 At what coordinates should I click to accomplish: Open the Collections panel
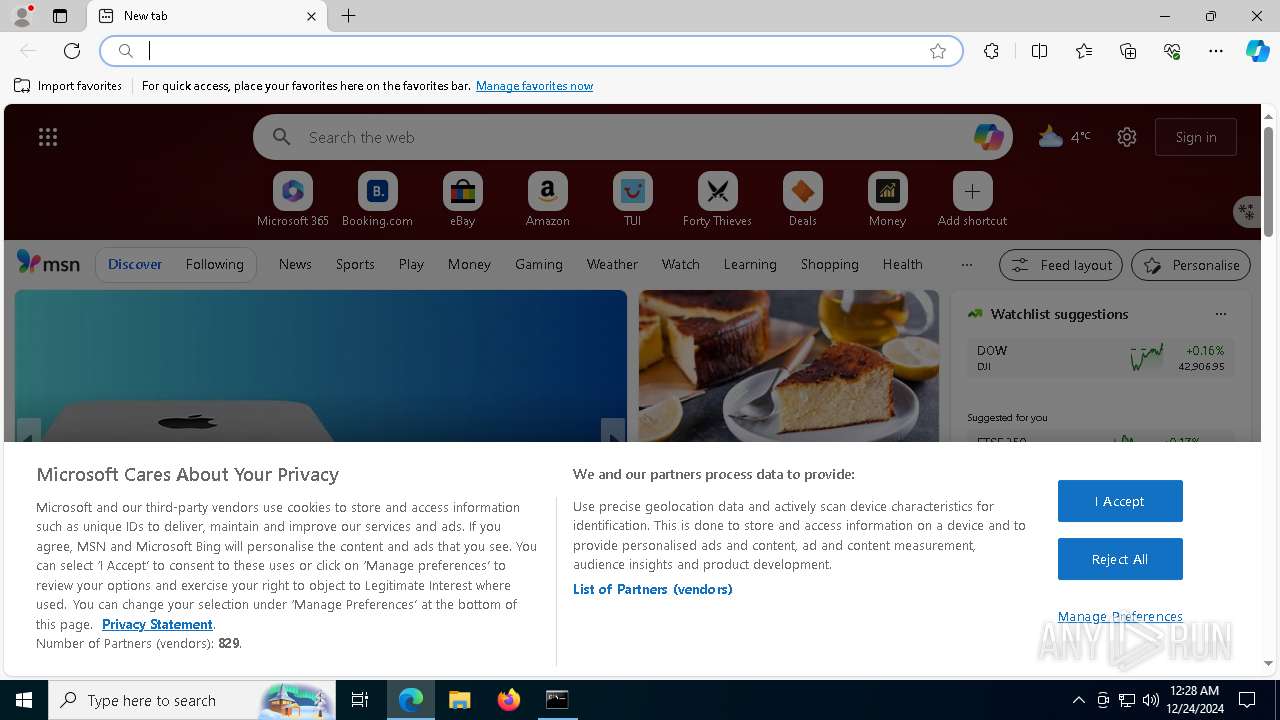pos(1128,51)
